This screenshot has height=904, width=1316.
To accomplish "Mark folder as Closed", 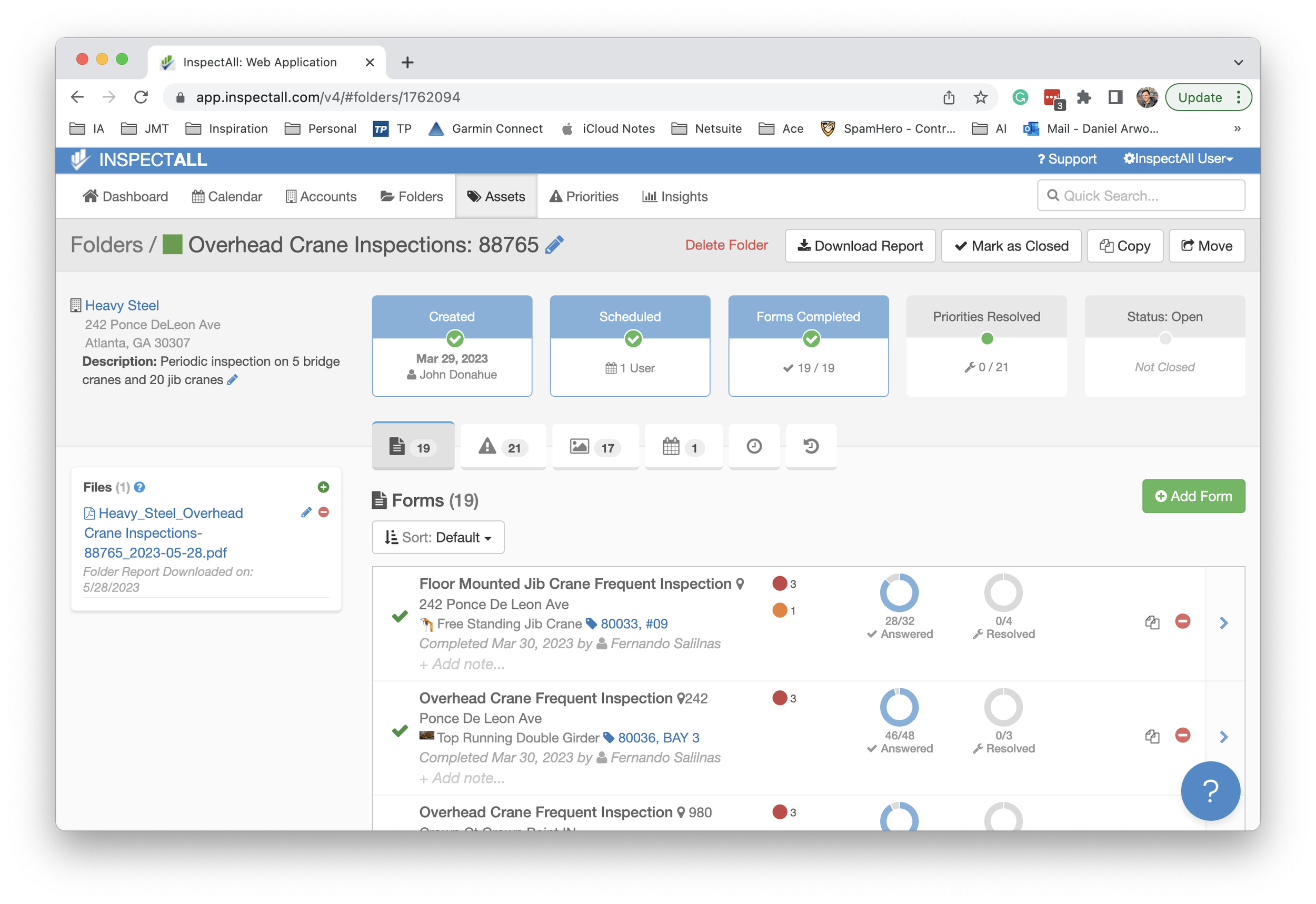I will pos(1011,246).
